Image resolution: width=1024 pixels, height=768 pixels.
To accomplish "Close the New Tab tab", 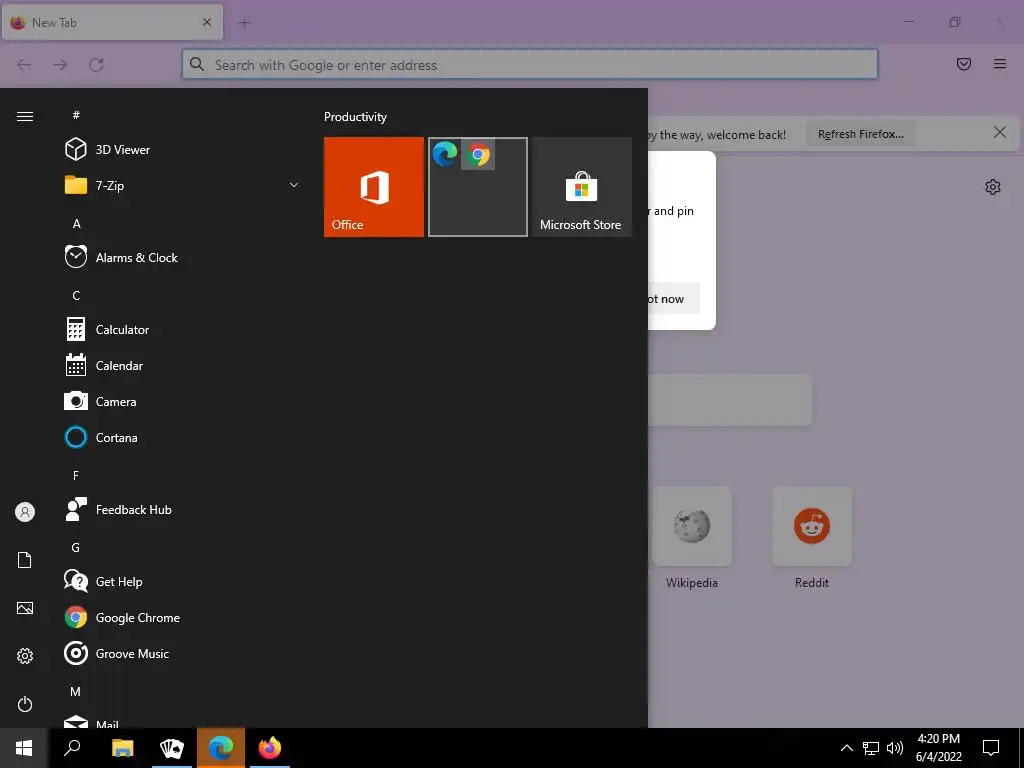I will tap(207, 22).
